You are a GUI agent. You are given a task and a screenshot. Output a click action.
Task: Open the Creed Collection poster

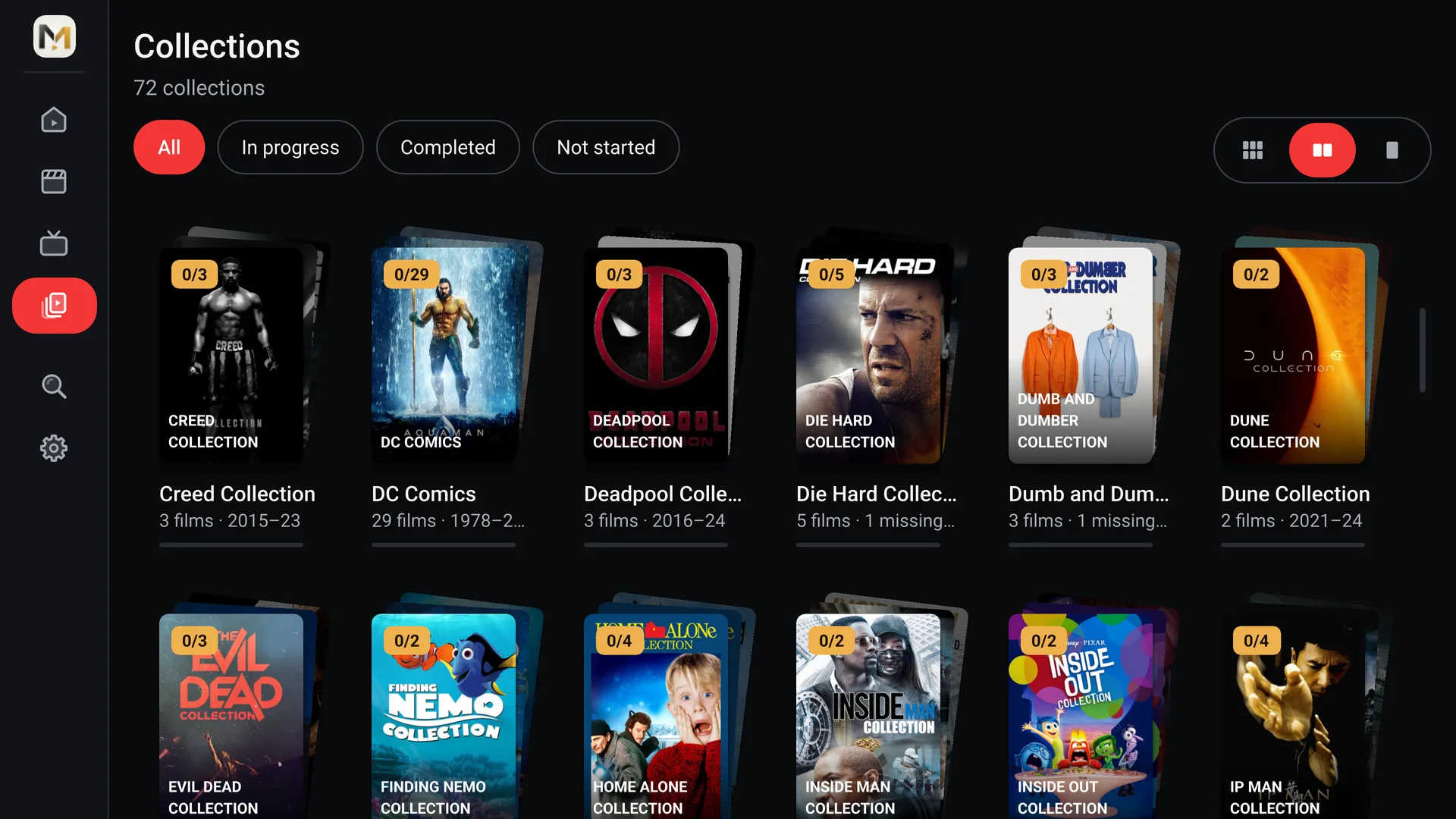[231, 355]
